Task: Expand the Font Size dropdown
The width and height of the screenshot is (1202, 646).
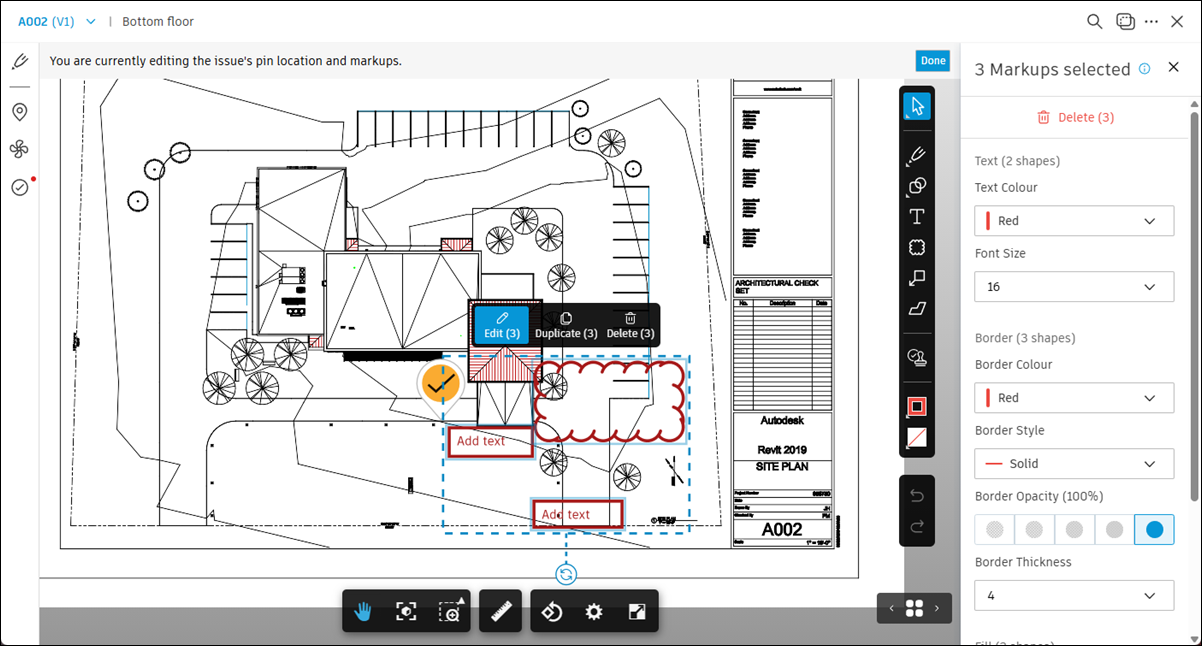Action: [x=1074, y=287]
